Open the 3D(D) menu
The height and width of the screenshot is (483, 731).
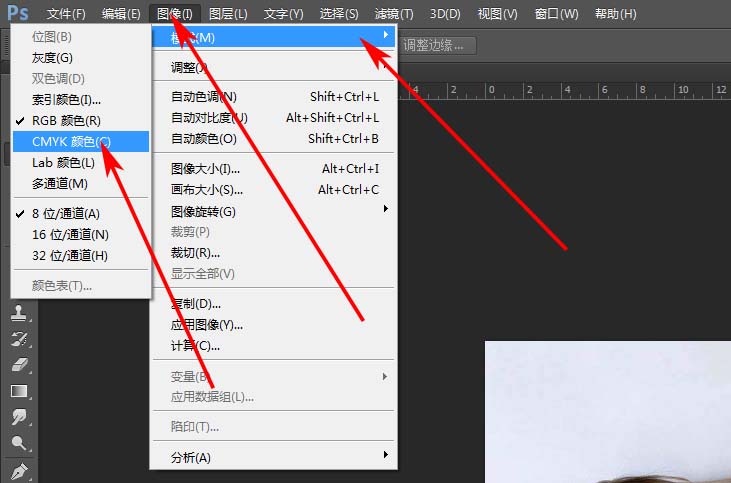point(445,14)
